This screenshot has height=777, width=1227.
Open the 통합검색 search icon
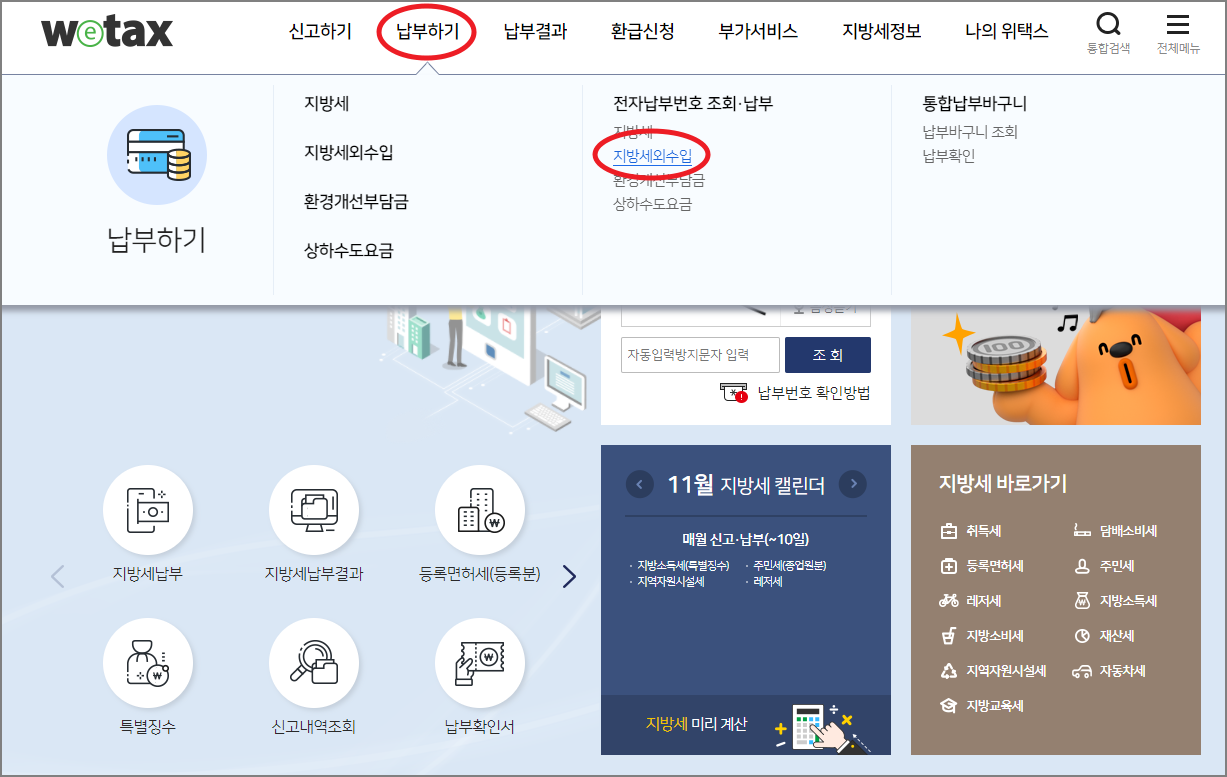[1108, 25]
